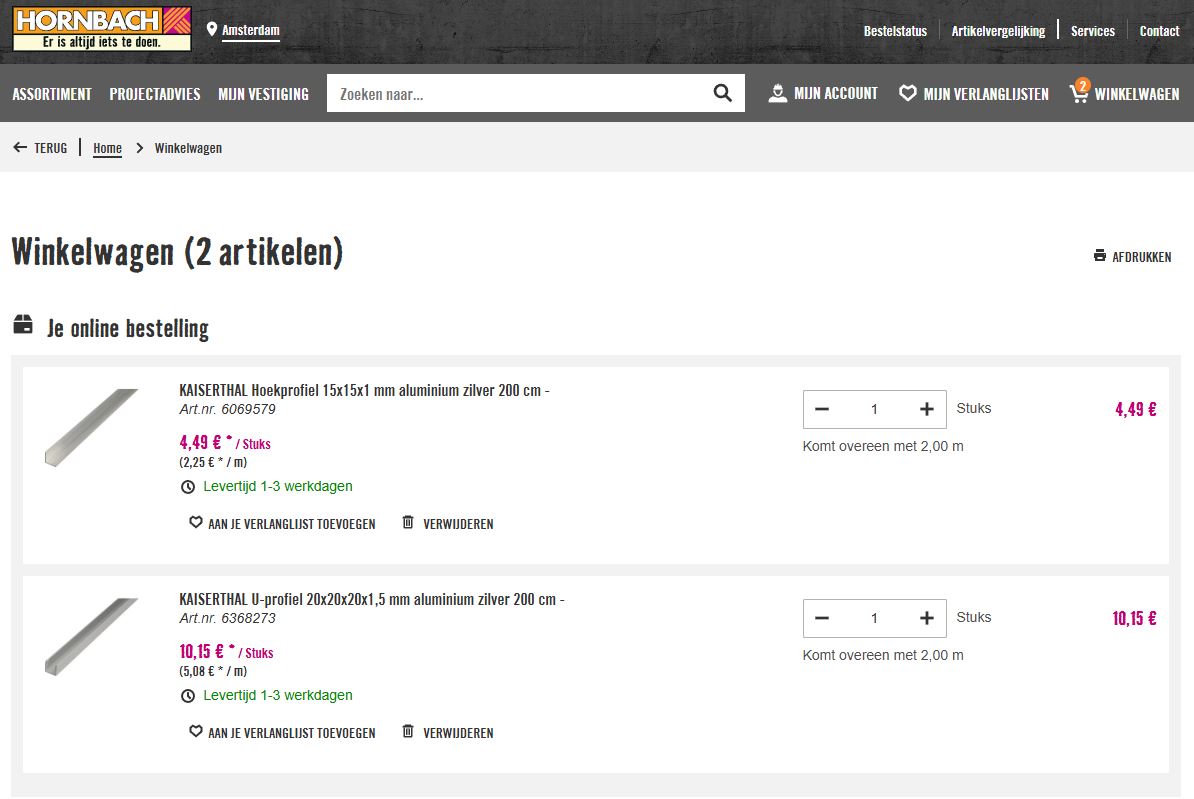Open the shopping cart icon
Viewport: 1194px width, 799px height.
tap(1079, 93)
